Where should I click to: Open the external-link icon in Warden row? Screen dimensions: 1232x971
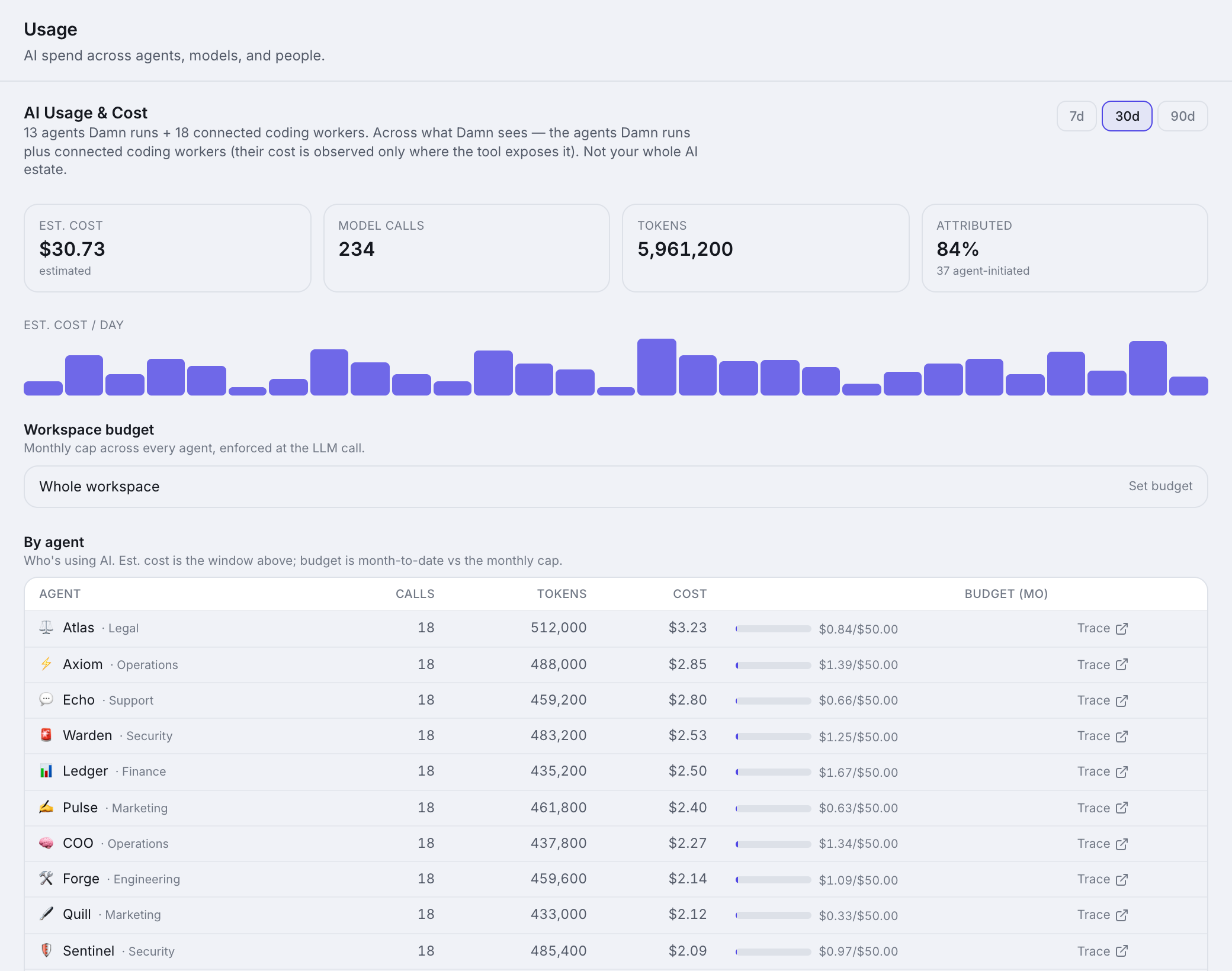(x=1122, y=737)
